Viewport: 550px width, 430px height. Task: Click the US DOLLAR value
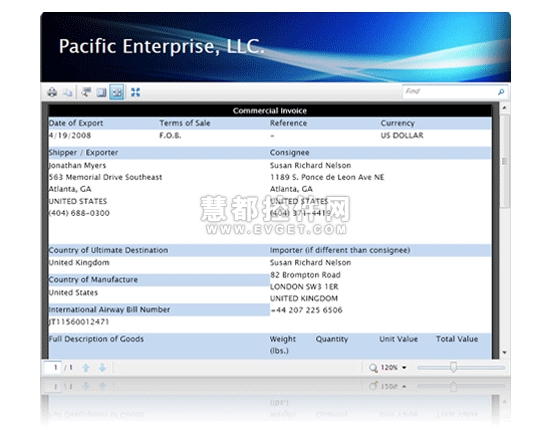coord(402,135)
